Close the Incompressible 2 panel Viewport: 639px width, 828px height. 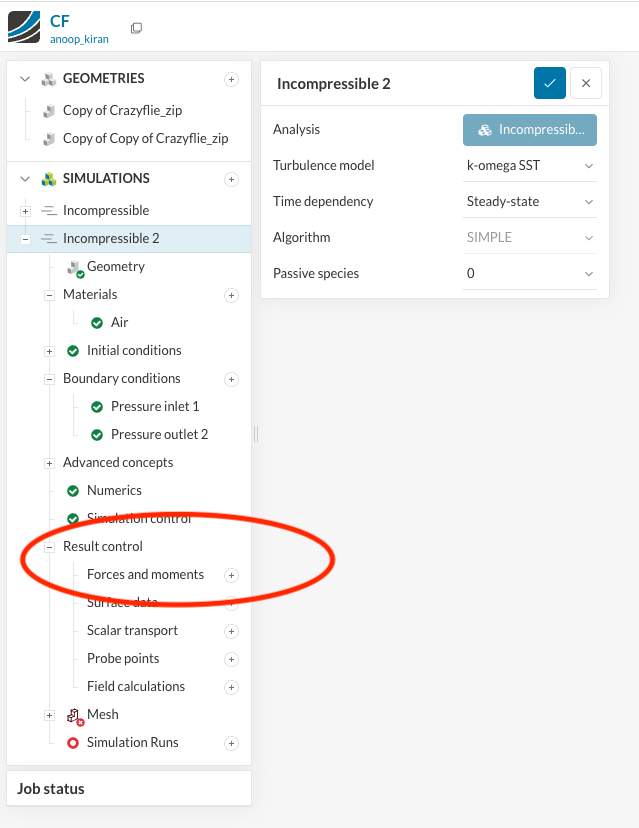point(586,84)
